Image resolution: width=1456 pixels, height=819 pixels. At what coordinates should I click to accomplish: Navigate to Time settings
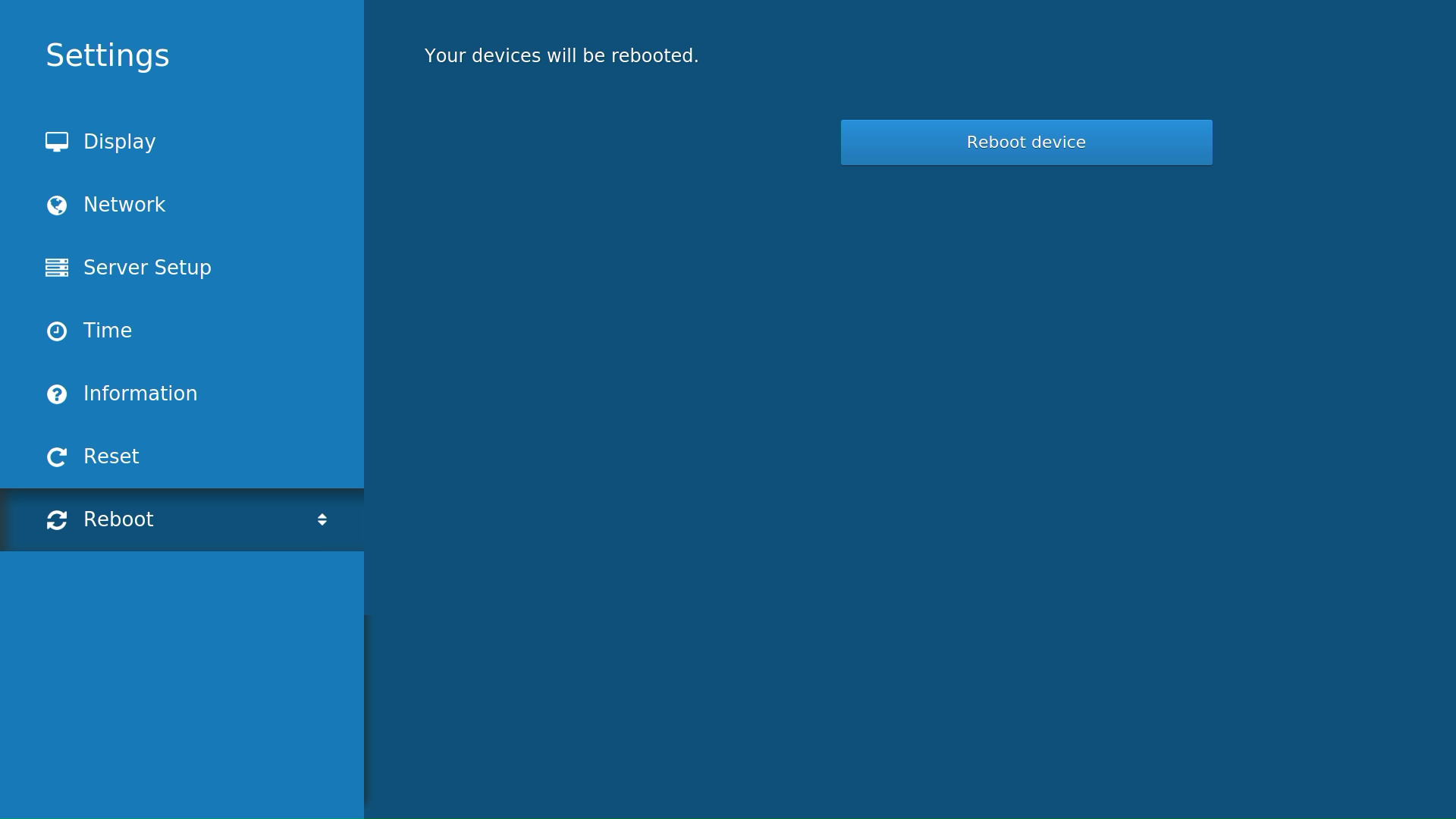(106, 331)
